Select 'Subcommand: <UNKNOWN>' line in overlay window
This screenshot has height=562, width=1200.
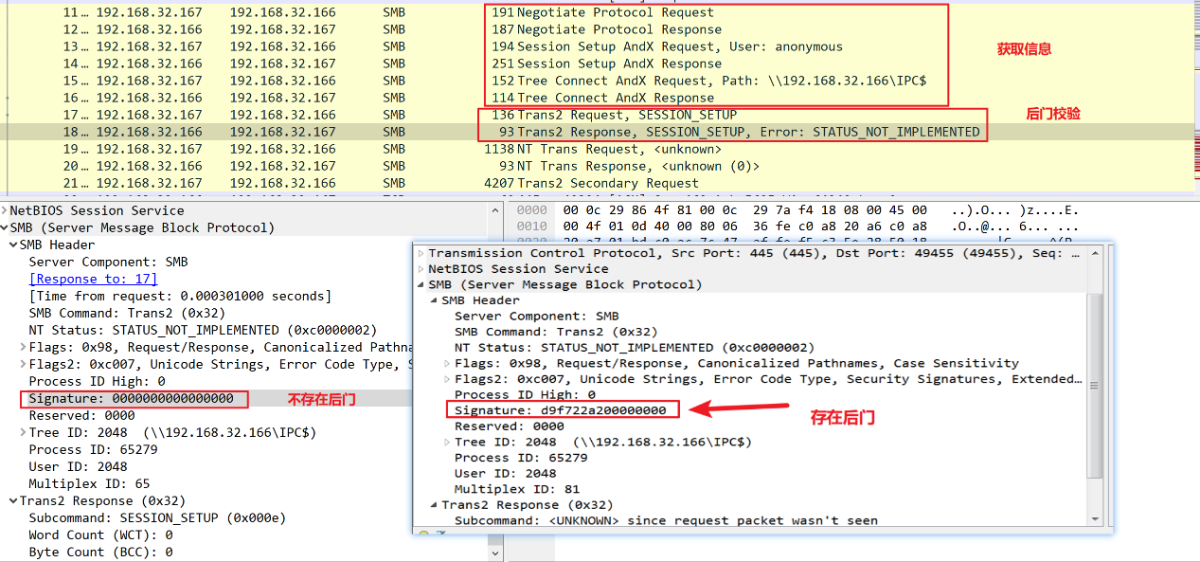(x=666, y=520)
